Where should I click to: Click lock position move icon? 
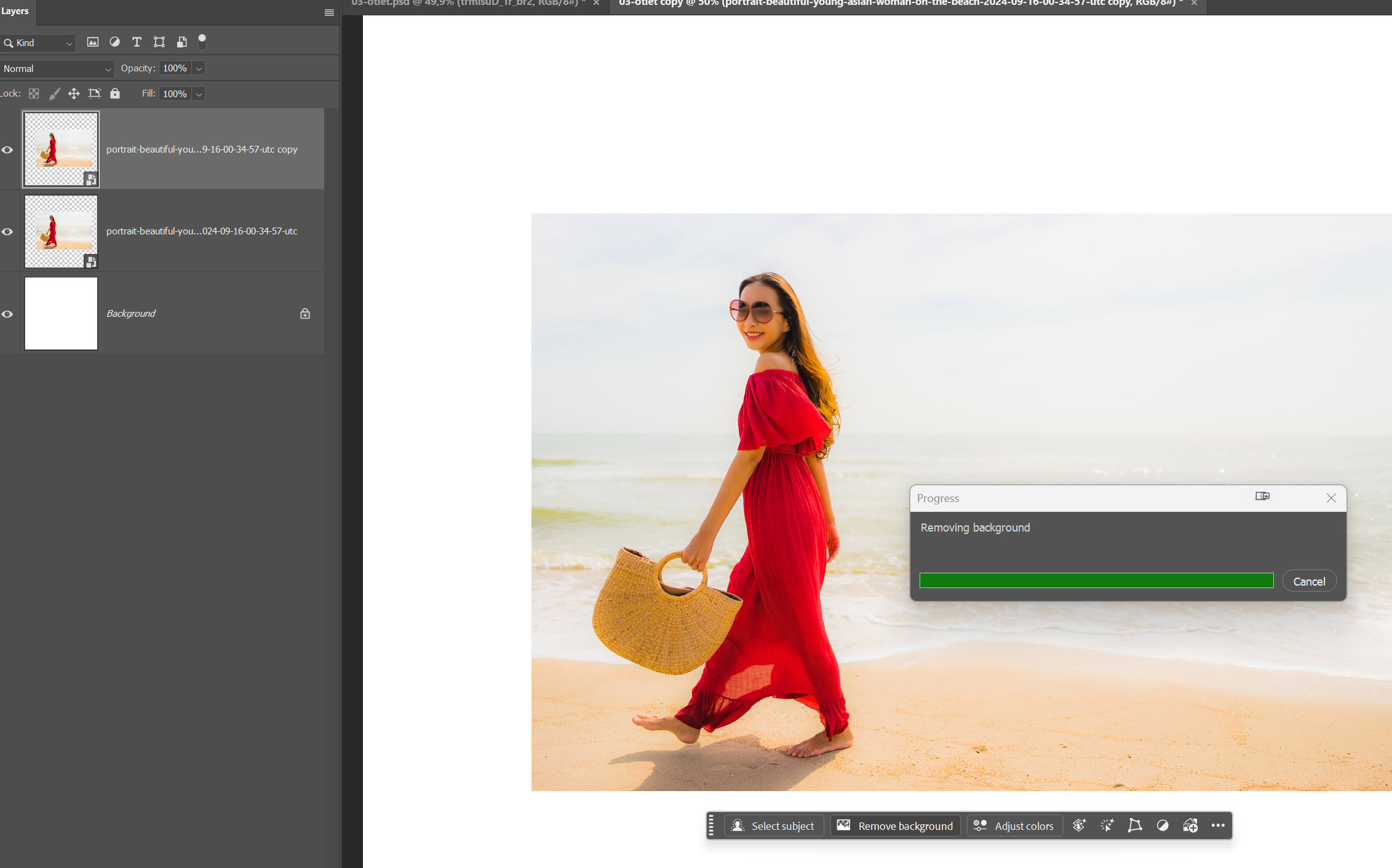(x=74, y=94)
